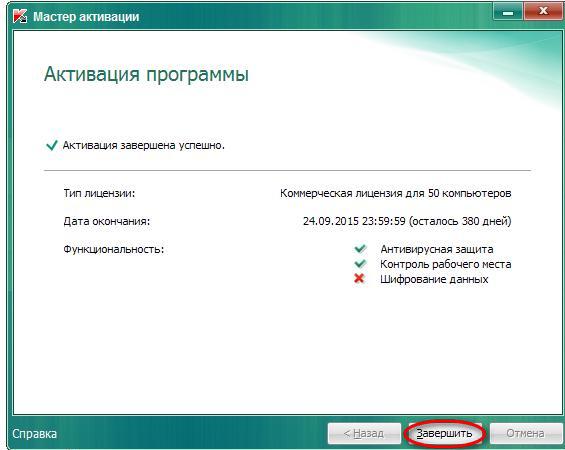
Task: Click the Контроль рабочего места check icon
Action: click(360, 264)
